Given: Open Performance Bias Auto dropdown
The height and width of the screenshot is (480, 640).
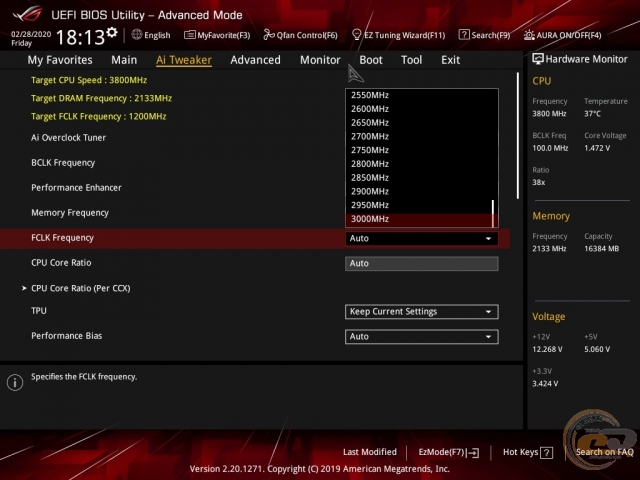Looking at the screenshot, I should point(422,337).
